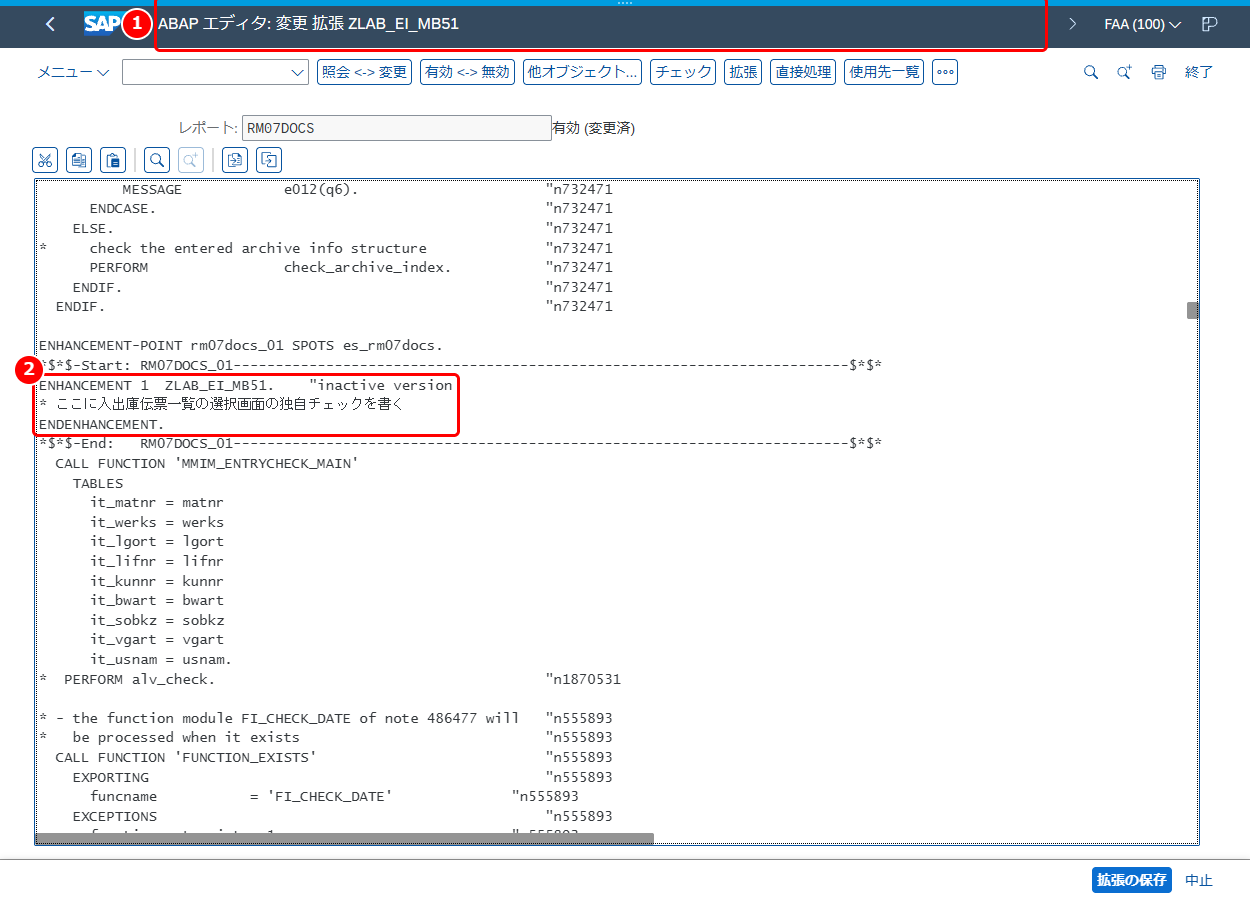Open the FAA (100) system dropdown
The width and height of the screenshot is (1250, 900).
1143,24
